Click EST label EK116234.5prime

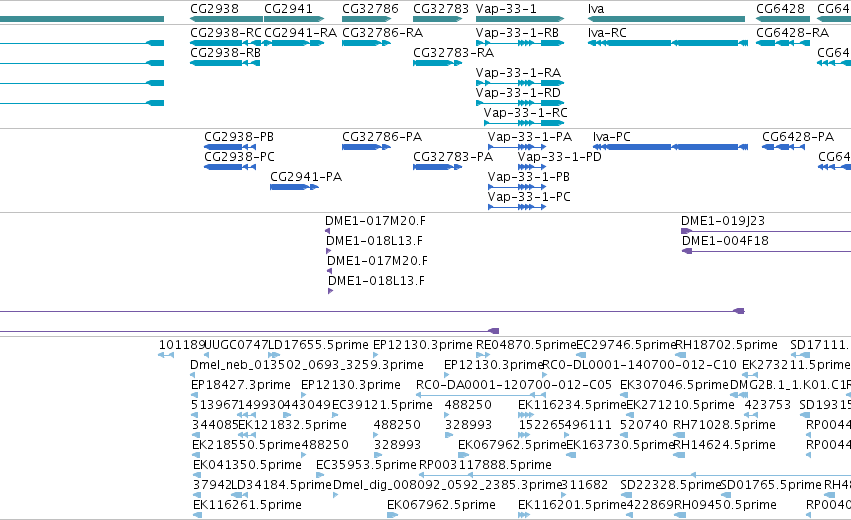tap(572, 405)
